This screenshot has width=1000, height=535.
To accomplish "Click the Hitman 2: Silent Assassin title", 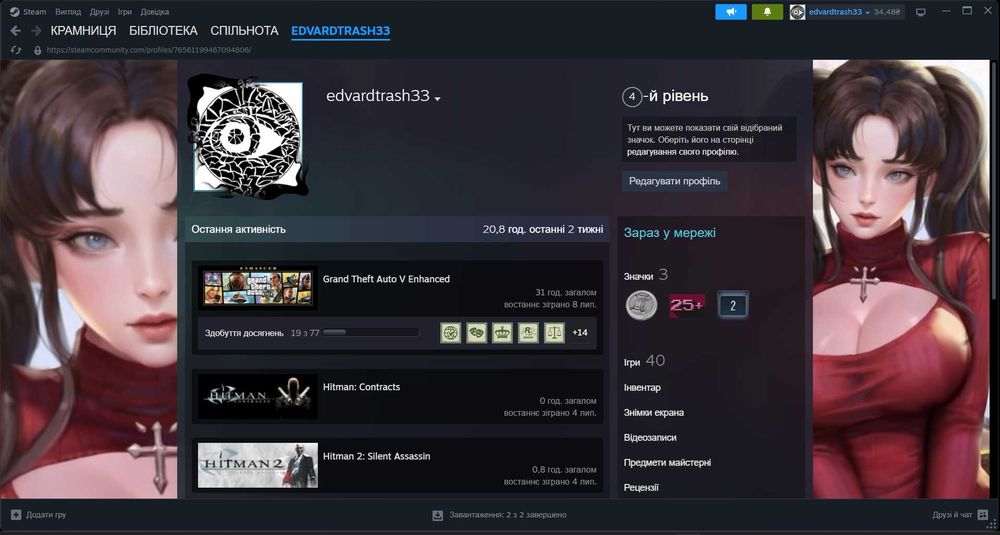I will [376, 456].
